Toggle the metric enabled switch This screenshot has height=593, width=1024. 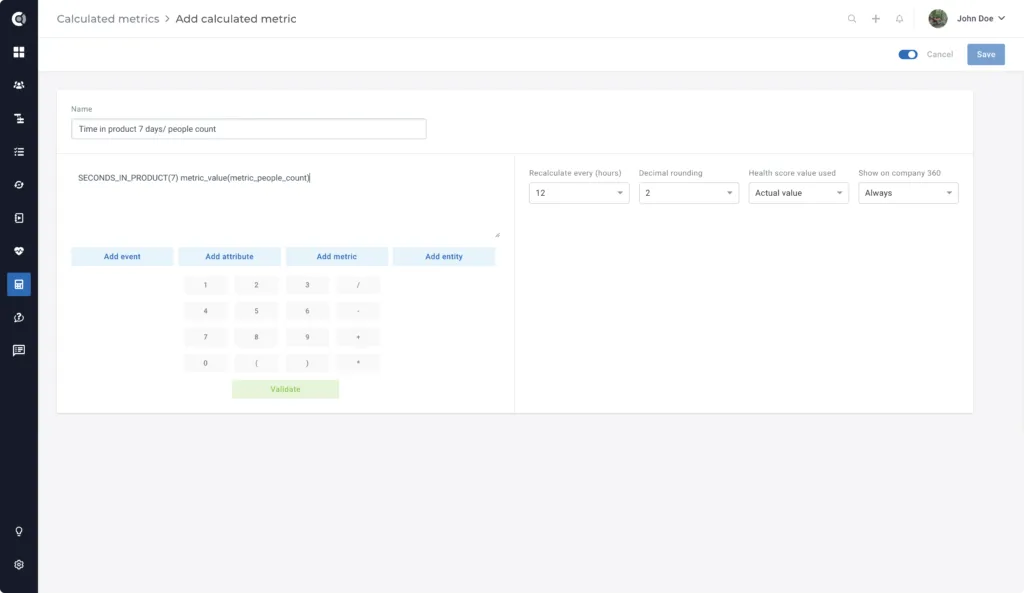coord(908,54)
